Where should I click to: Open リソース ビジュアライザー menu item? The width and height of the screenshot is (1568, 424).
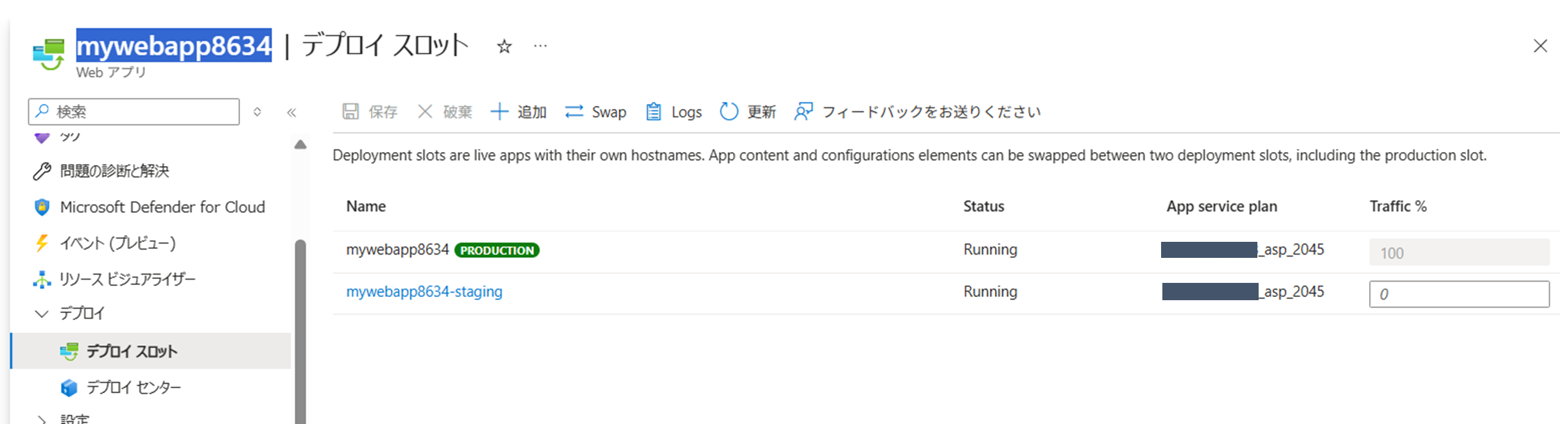click(127, 279)
